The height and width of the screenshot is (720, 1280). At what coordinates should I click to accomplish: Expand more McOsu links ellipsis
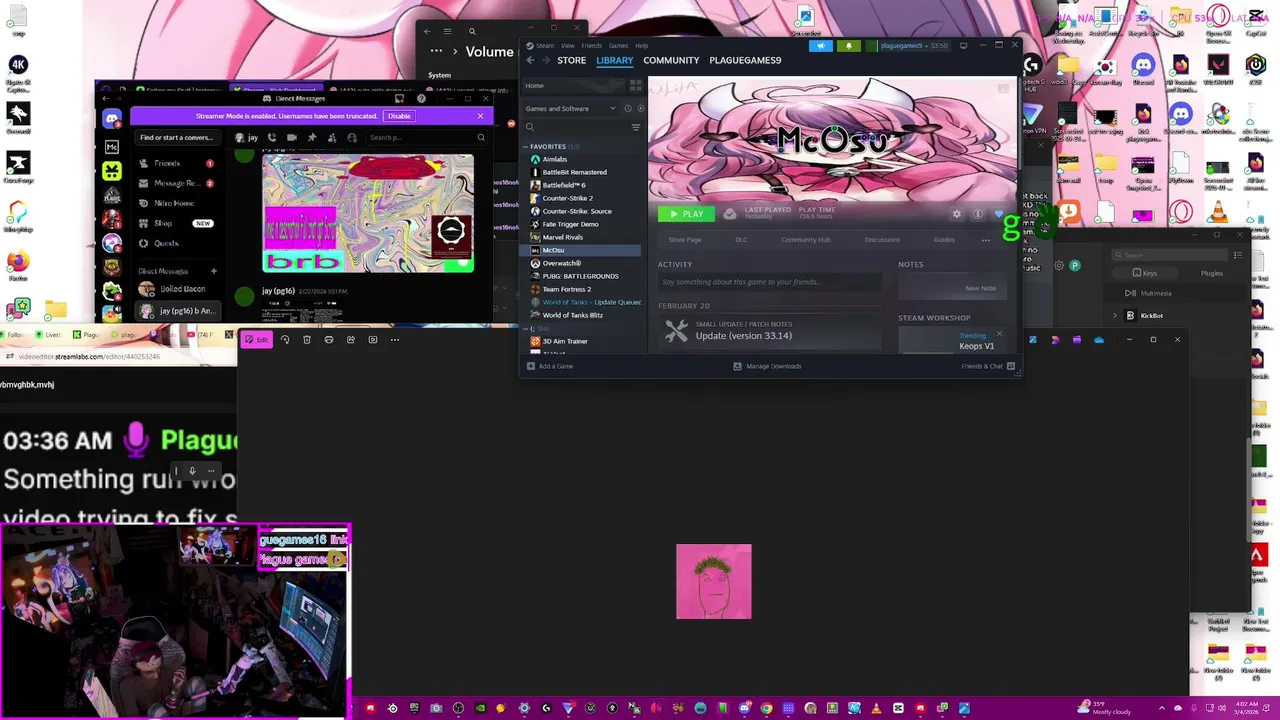coord(985,240)
